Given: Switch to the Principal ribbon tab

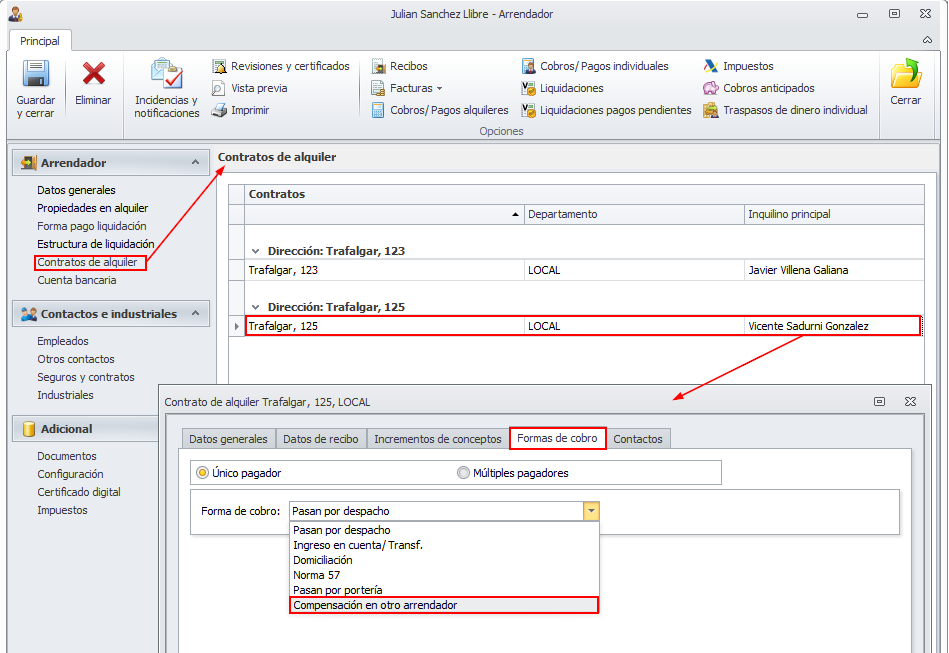Looking at the screenshot, I should [40, 41].
